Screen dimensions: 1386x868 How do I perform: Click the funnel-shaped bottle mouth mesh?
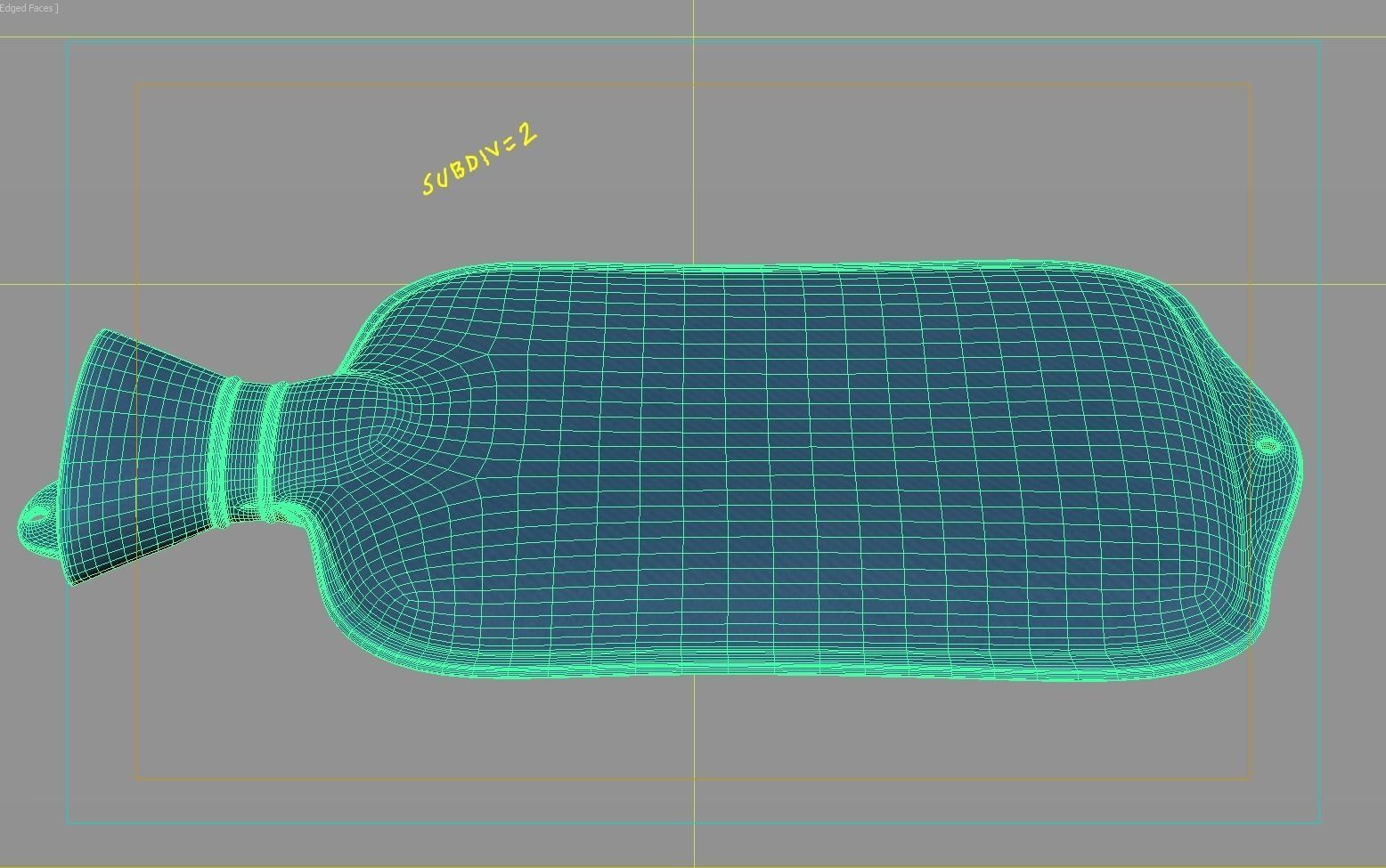click(x=143, y=456)
